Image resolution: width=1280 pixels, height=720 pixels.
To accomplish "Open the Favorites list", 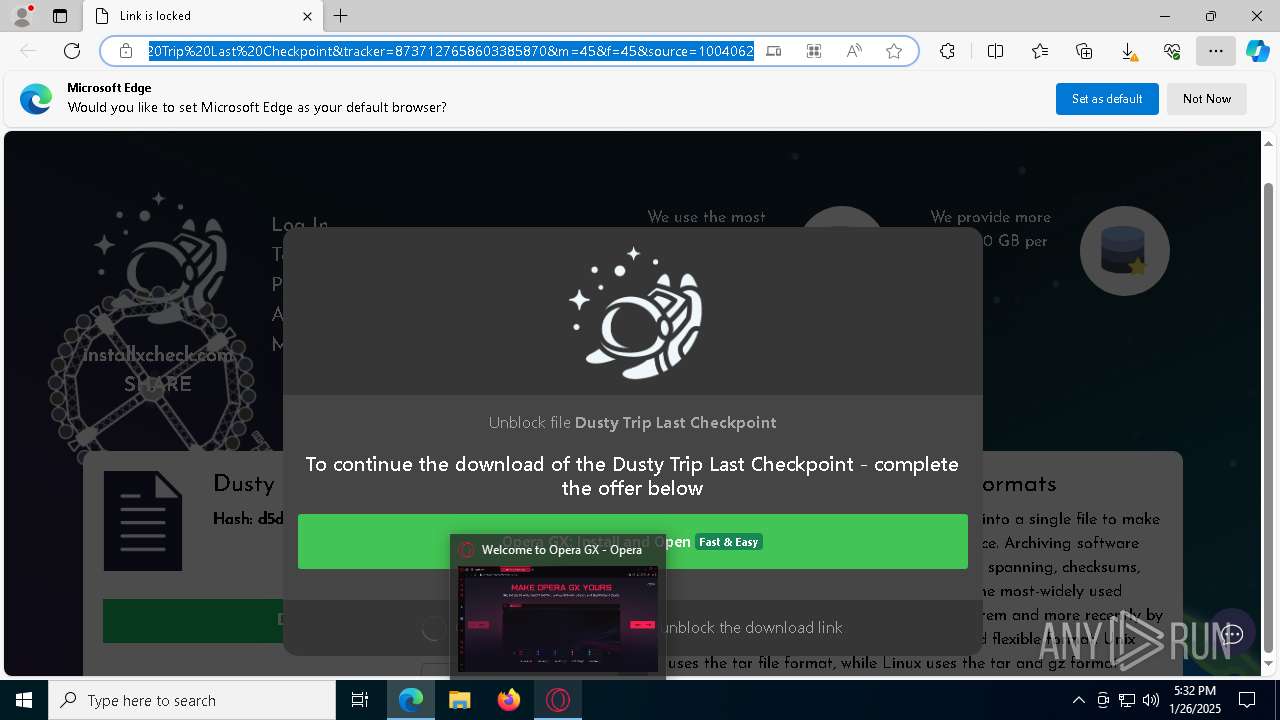I will 1040,51.
